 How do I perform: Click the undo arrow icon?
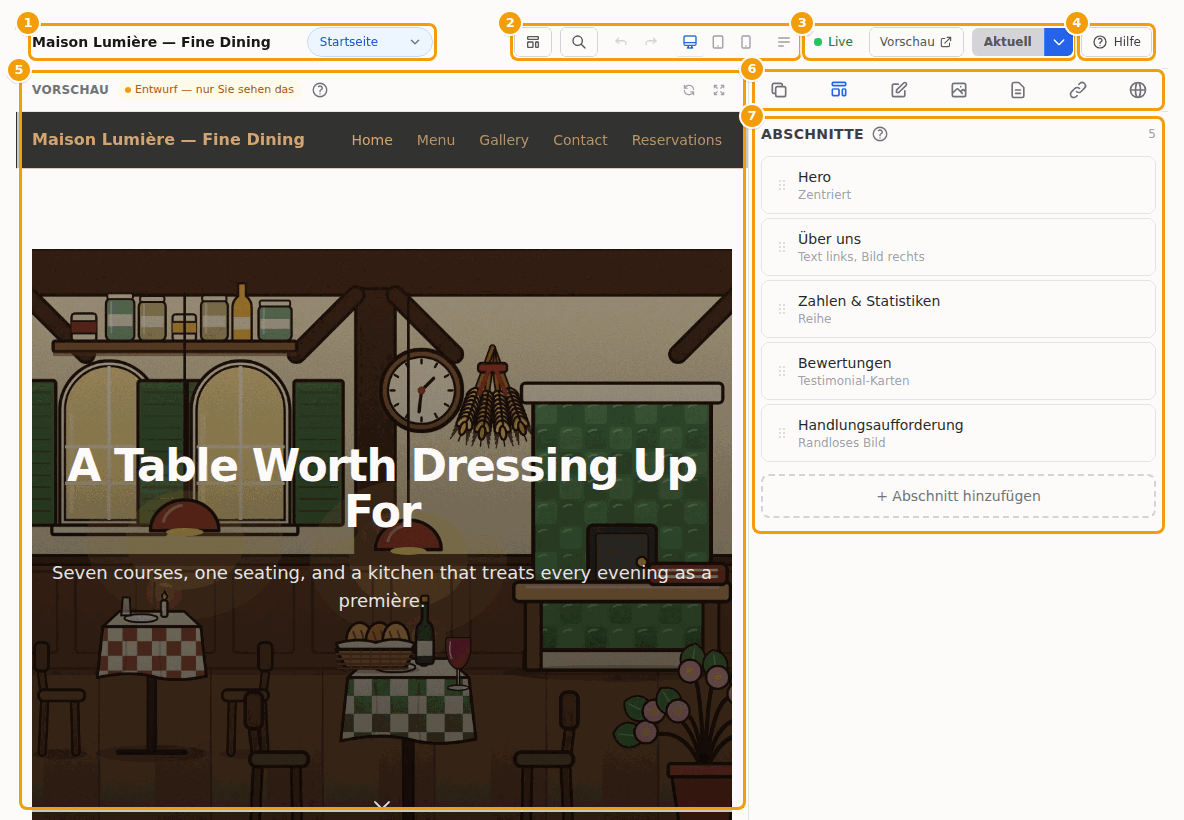[621, 42]
